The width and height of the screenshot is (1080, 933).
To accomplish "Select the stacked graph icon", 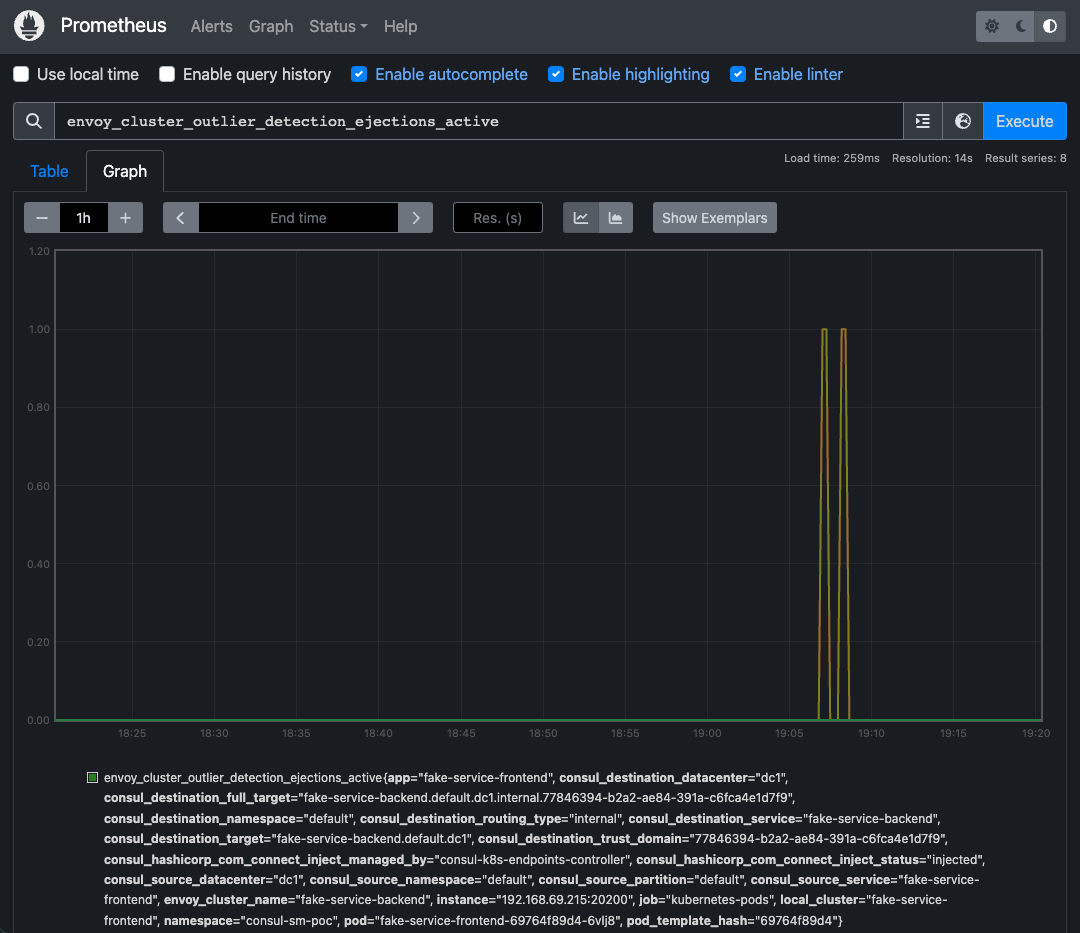I will coord(613,217).
